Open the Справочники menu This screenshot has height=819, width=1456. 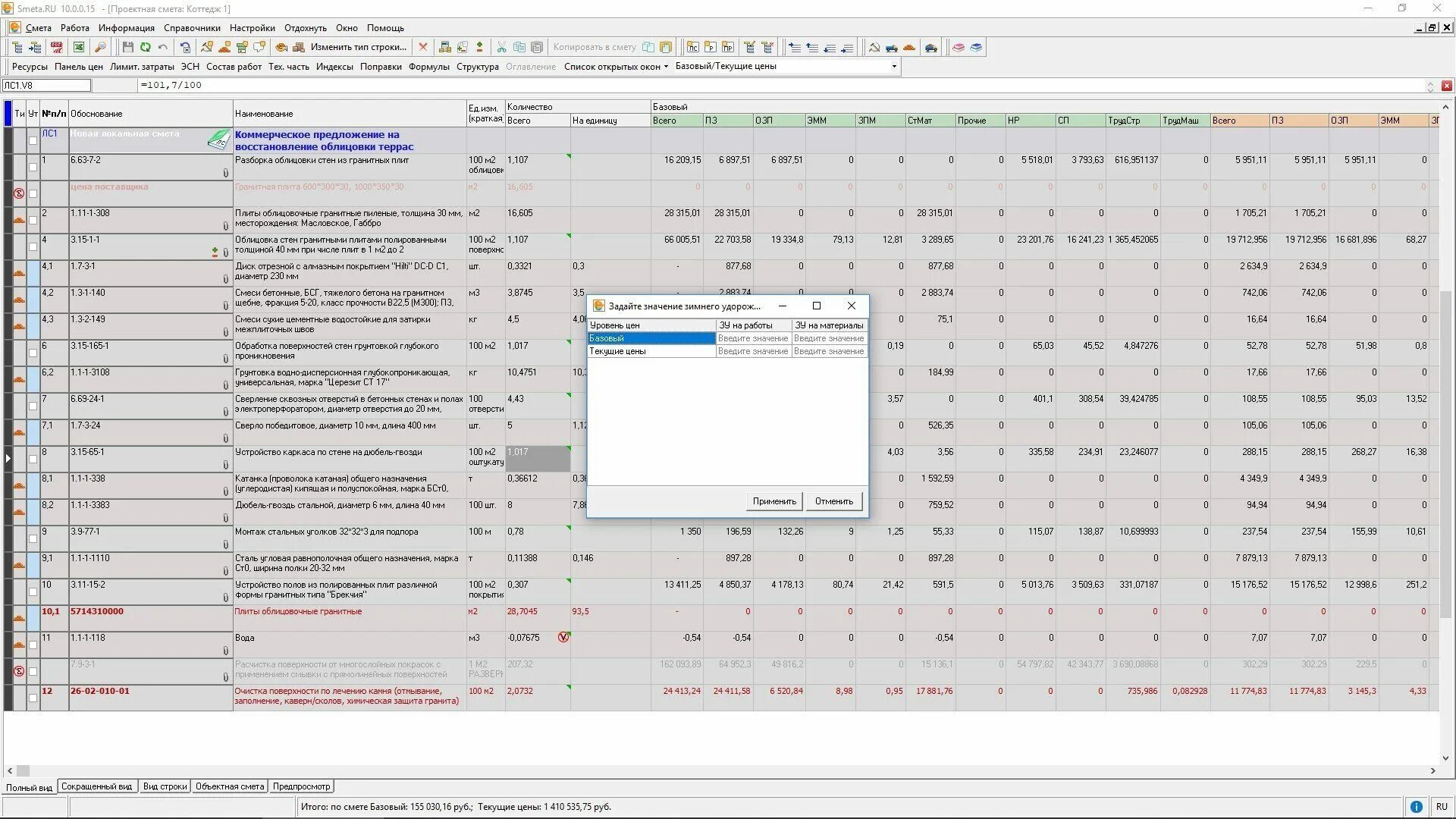(192, 28)
